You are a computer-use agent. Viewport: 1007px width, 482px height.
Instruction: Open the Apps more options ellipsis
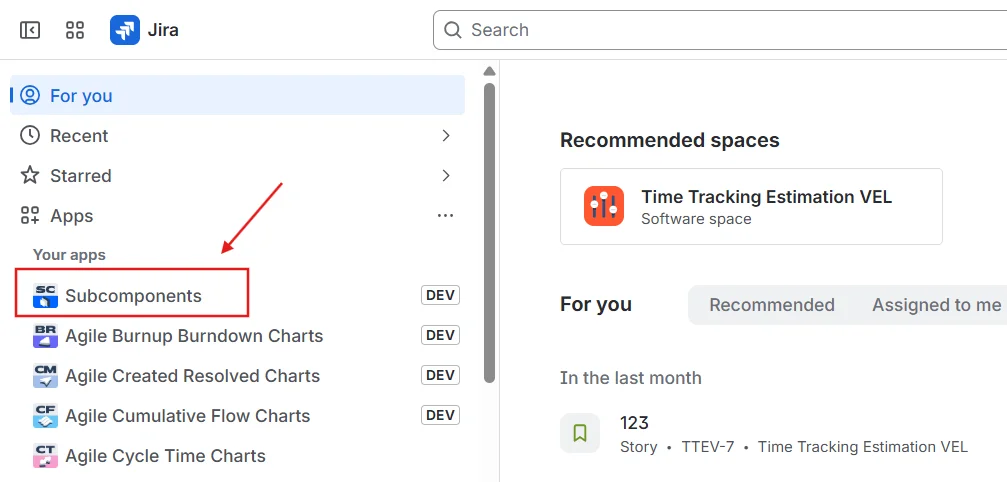tap(446, 216)
